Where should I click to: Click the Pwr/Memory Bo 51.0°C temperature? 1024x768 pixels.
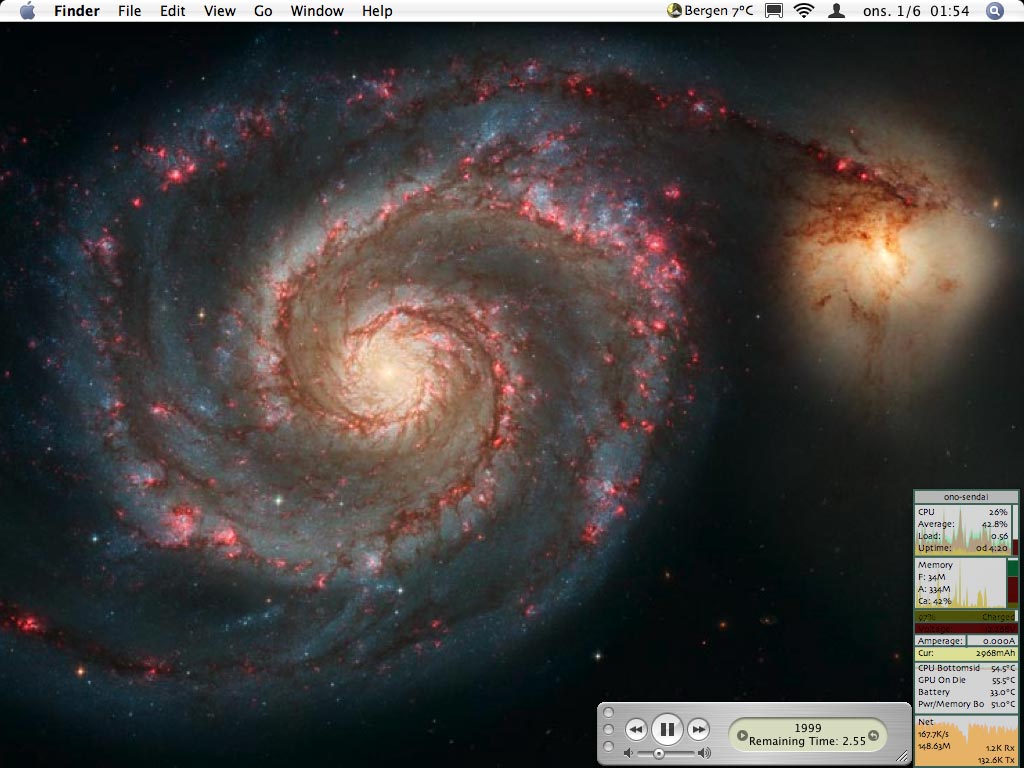(x=966, y=704)
